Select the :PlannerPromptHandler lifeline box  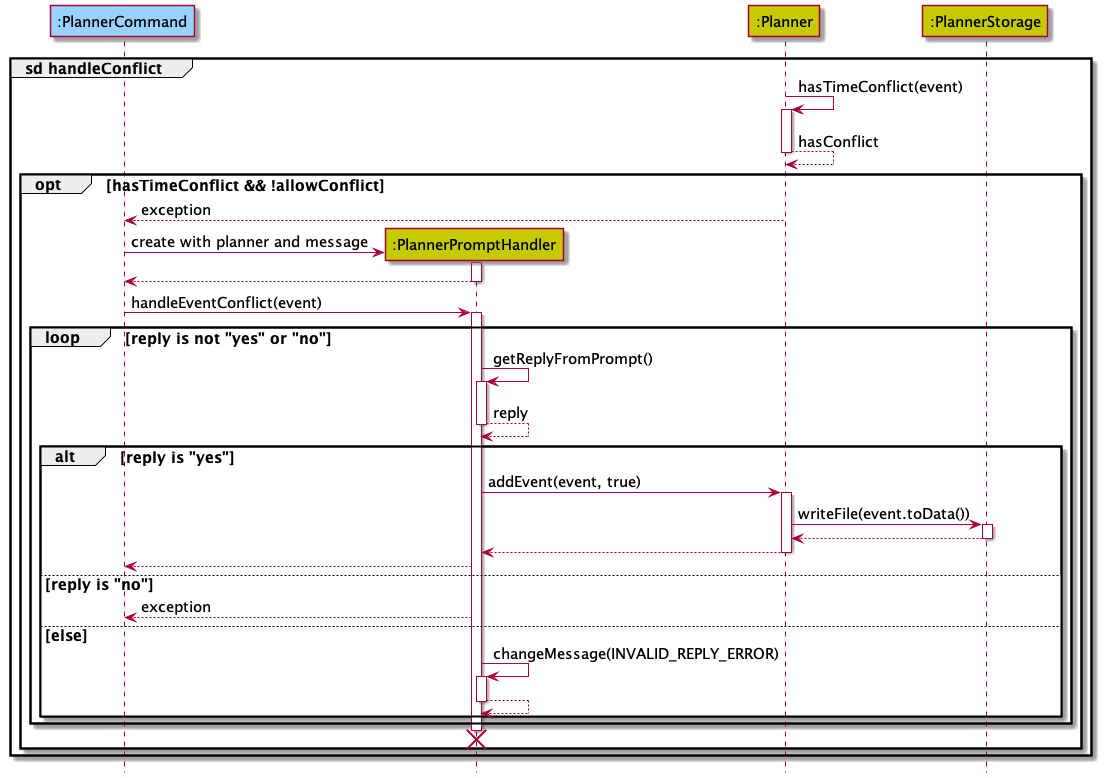[474, 244]
